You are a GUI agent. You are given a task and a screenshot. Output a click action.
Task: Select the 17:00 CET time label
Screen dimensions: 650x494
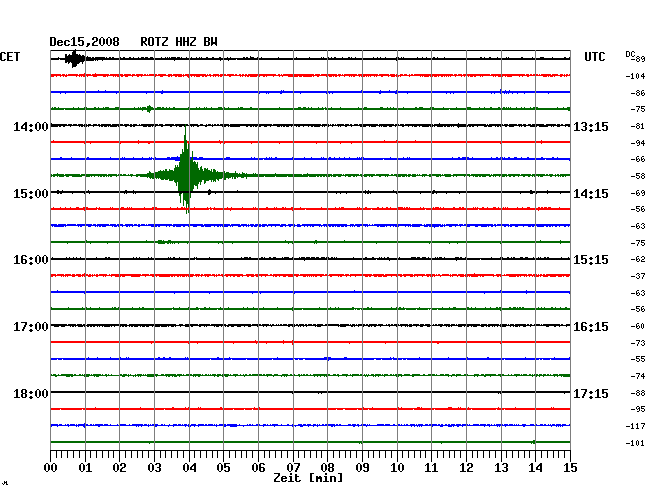pyautogui.click(x=31, y=327)
